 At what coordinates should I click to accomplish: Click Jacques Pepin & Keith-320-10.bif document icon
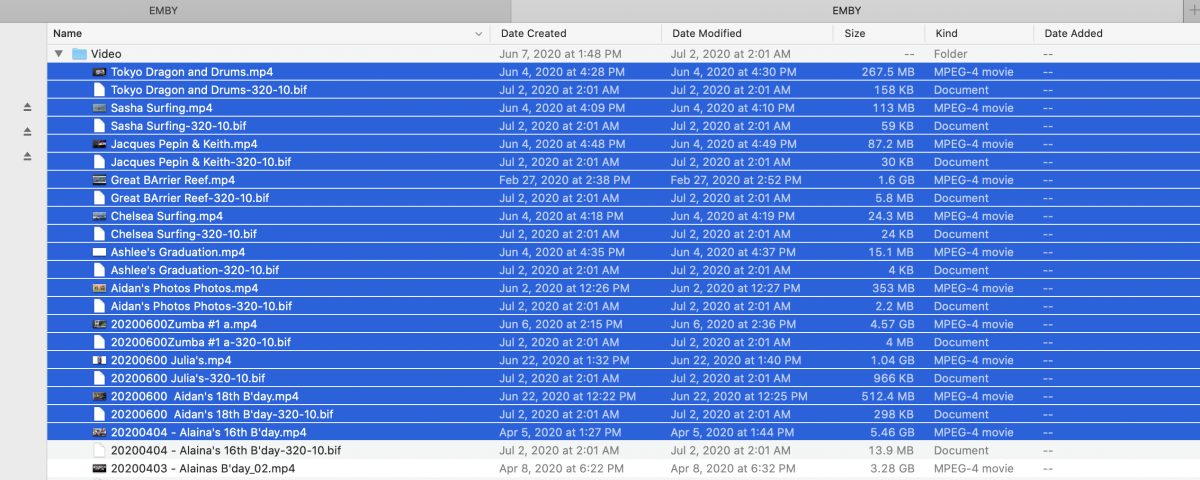coord(99,162)
